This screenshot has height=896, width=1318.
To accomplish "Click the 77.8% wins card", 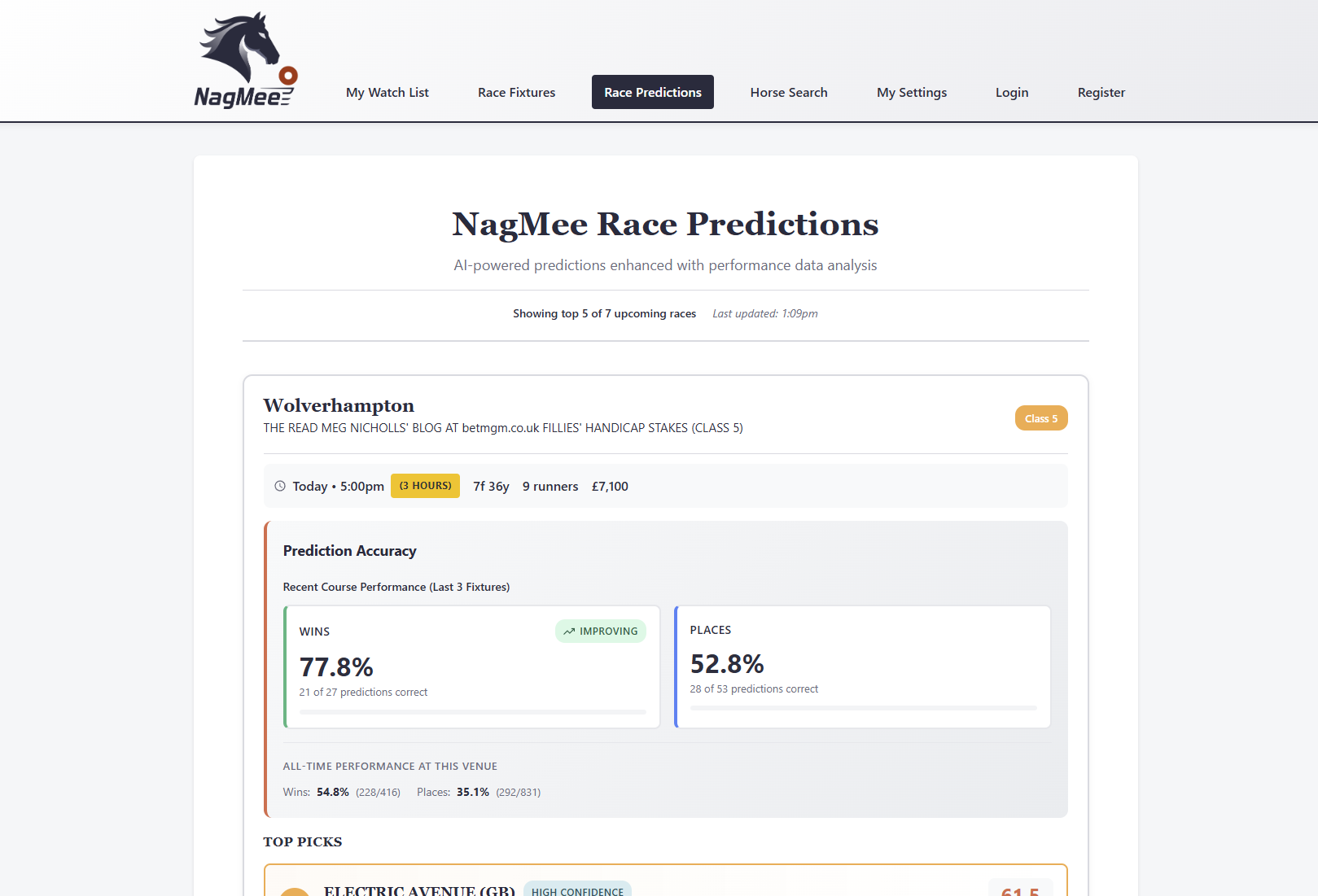I will coord(472,667).
